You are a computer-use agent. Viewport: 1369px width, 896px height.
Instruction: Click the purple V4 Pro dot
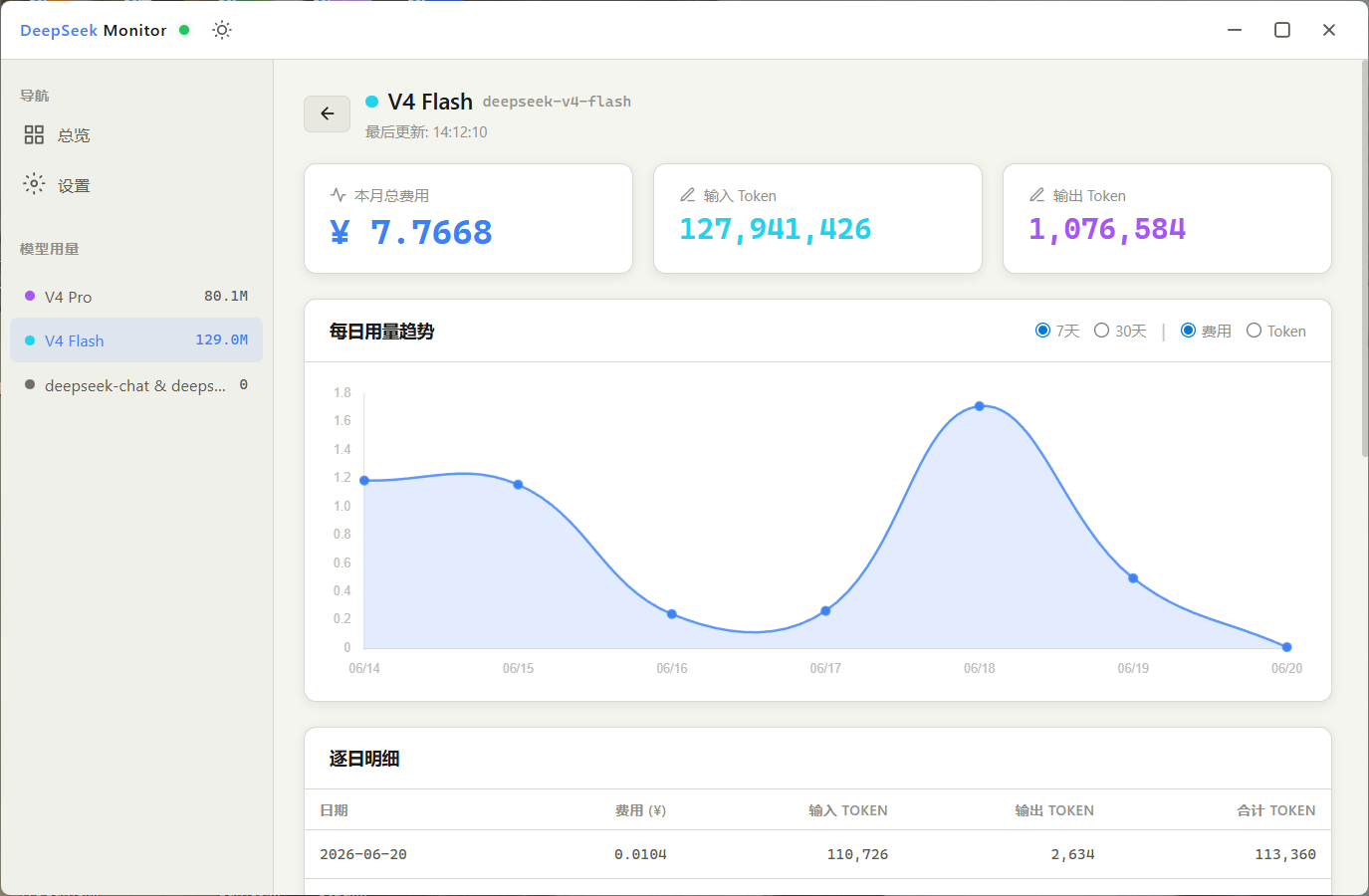30,297
